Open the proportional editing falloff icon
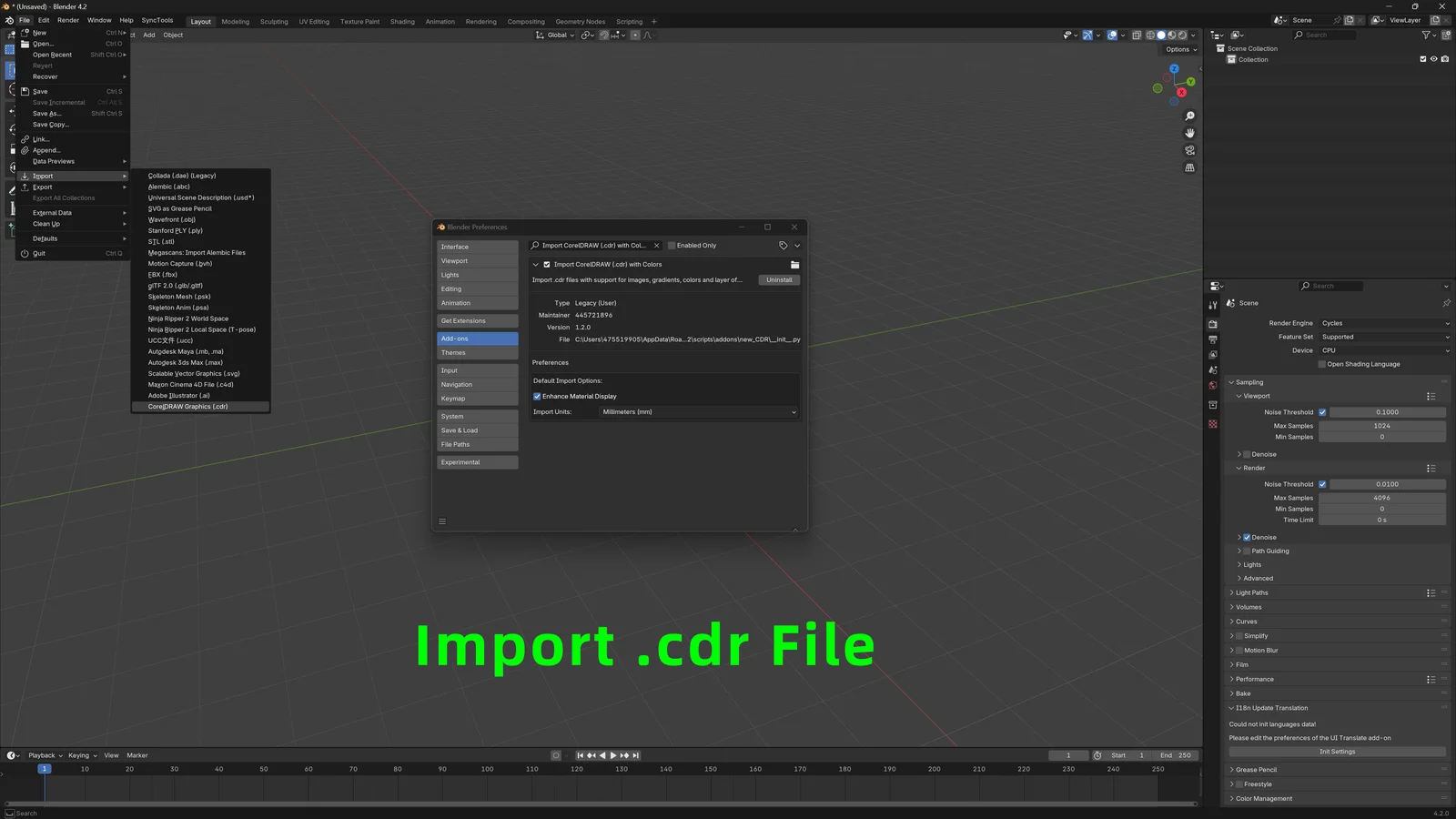 (x=648, y=35)
